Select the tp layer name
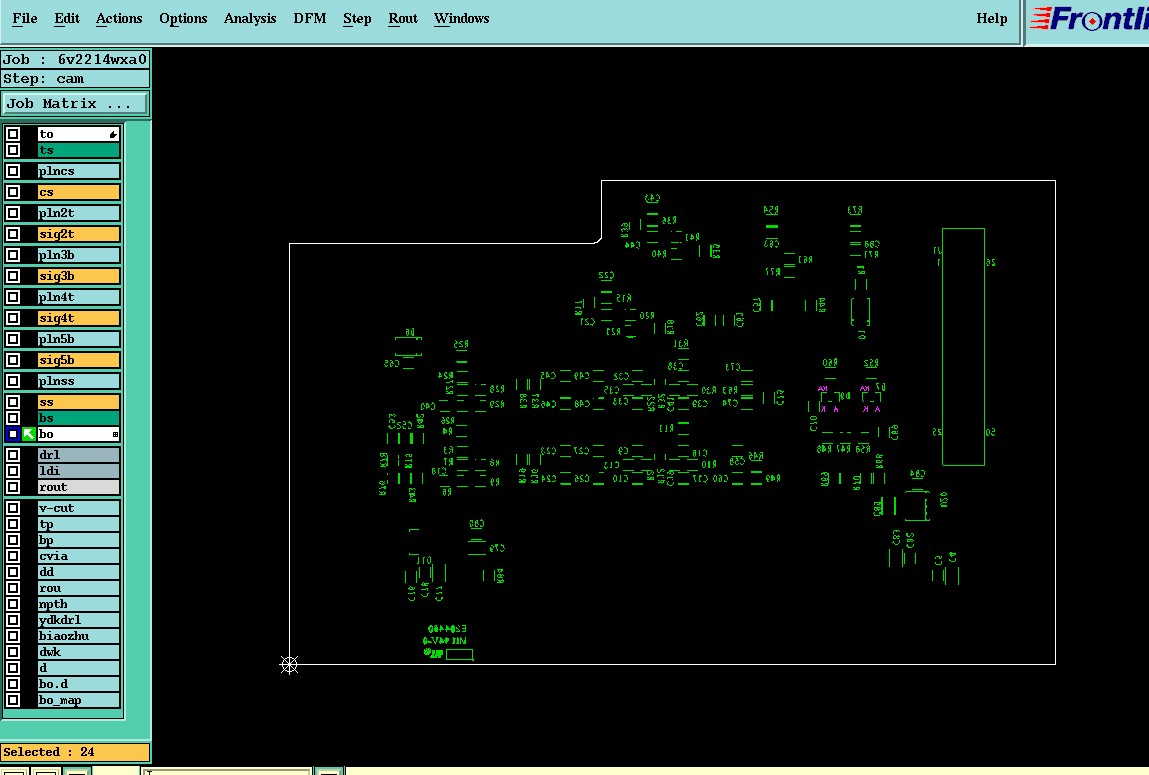 [78, 524]
